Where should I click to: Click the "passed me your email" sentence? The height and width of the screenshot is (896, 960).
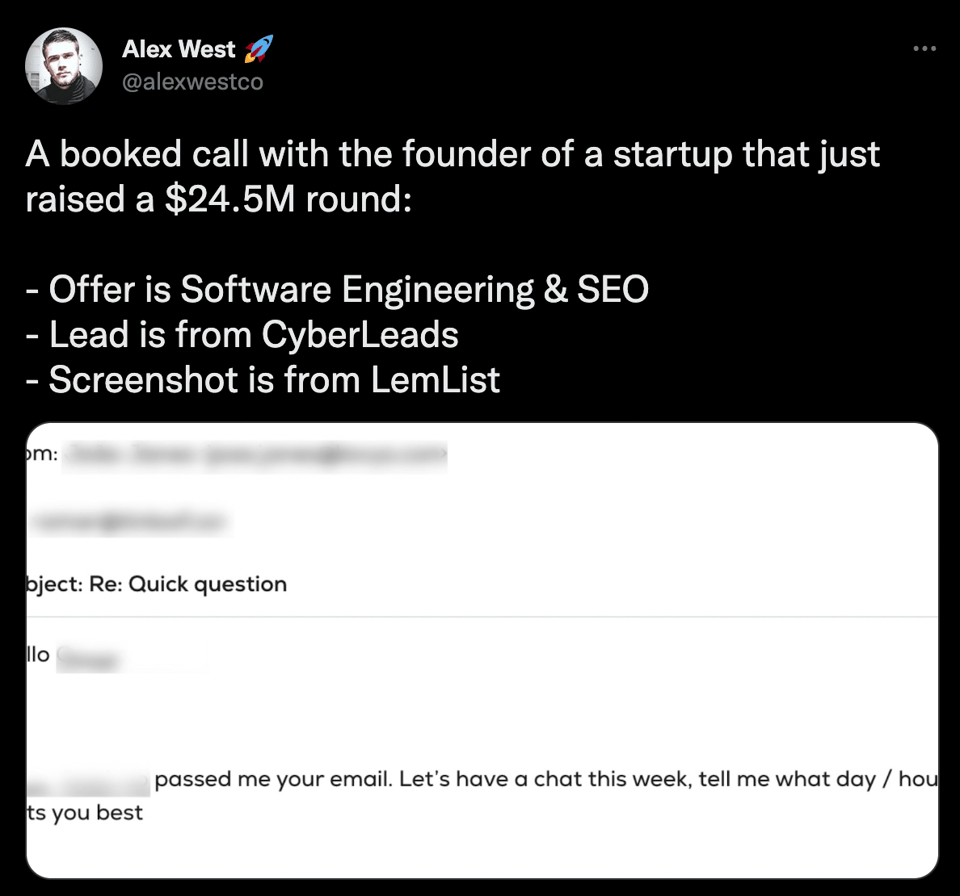[272, 779]
